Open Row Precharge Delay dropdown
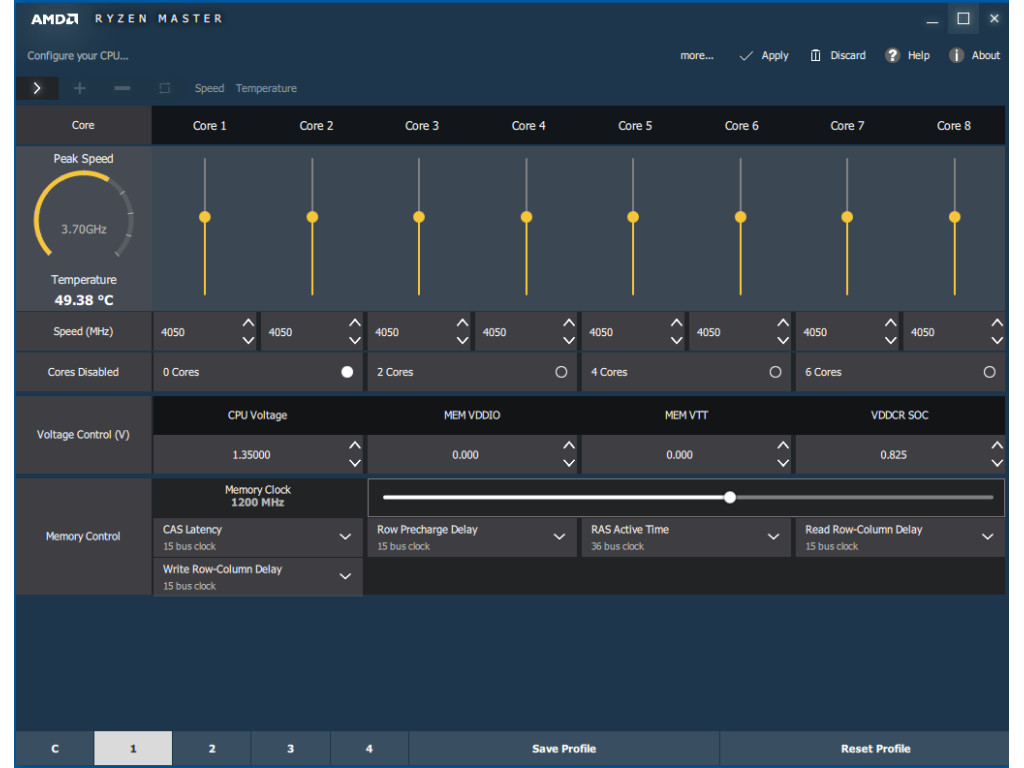 pos(472,537)
